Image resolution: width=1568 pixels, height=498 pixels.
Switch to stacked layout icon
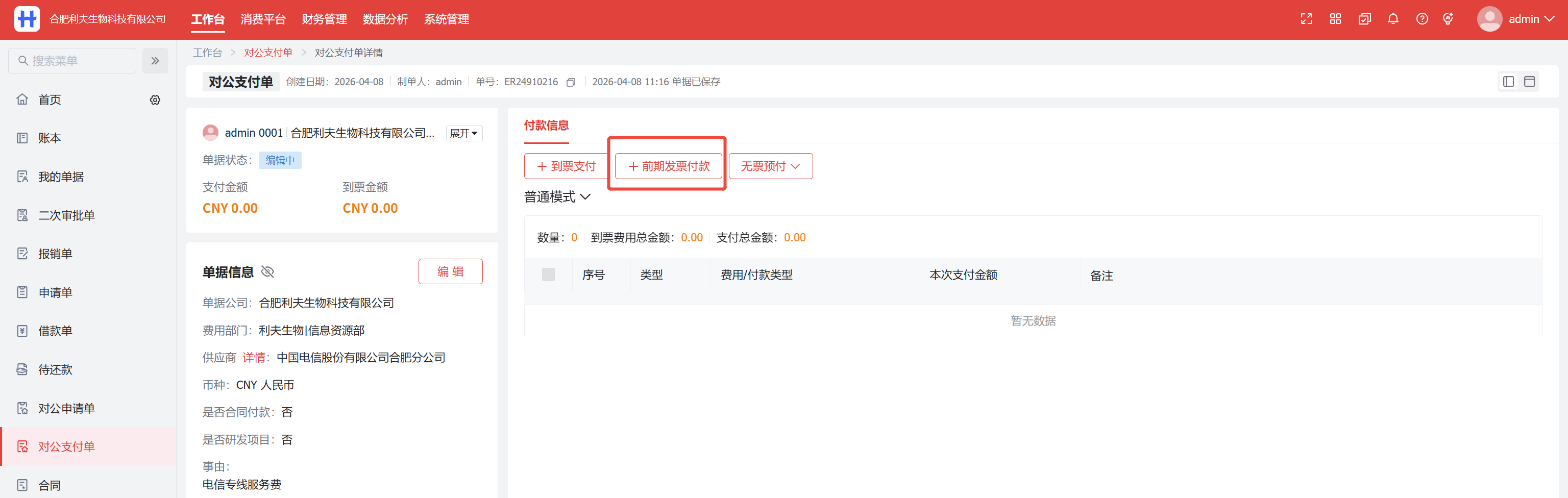[x=1529, y=82]
